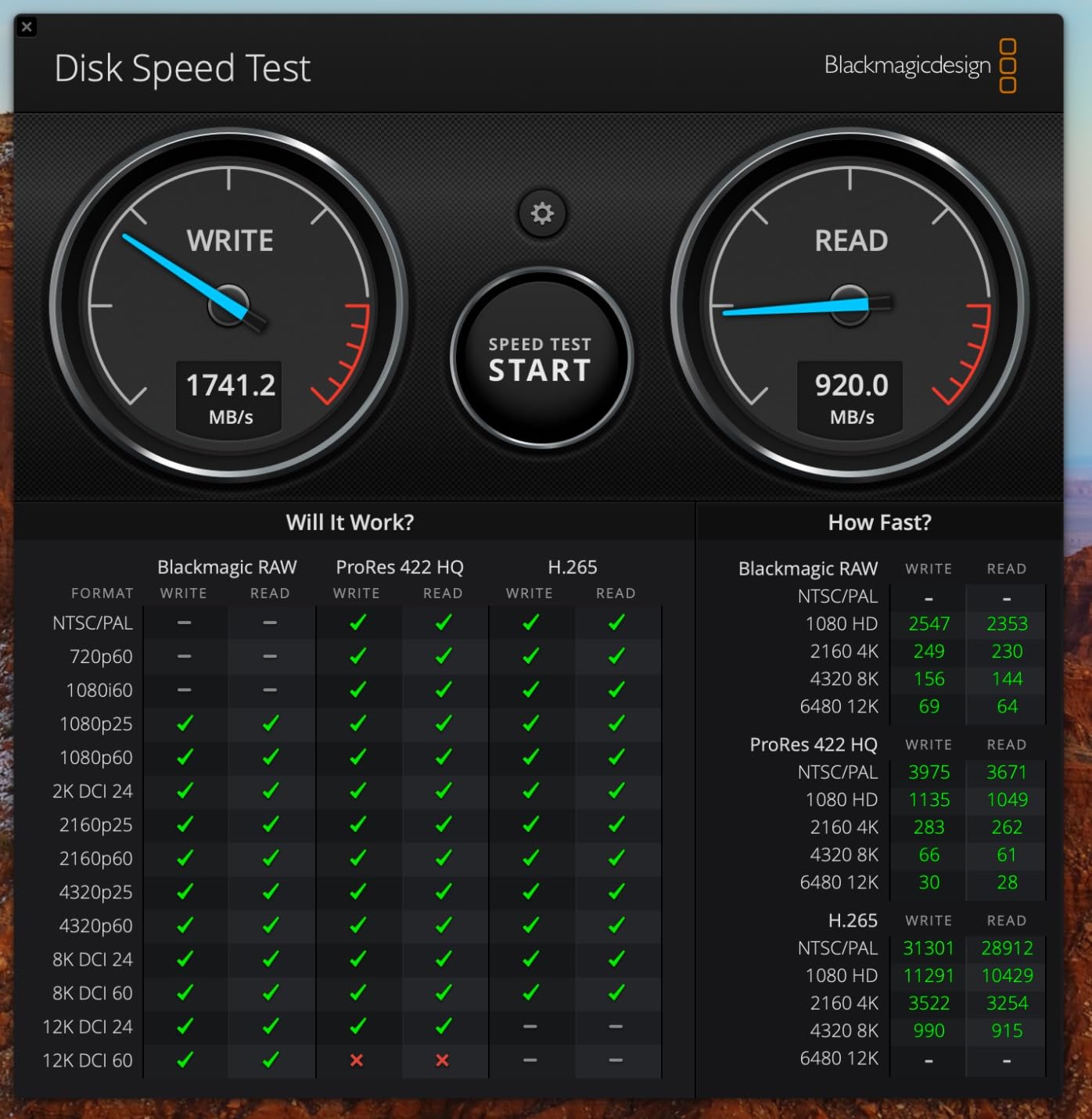Select the How Fast? heading
The image size is (1092, 1119).
(879, 522)
